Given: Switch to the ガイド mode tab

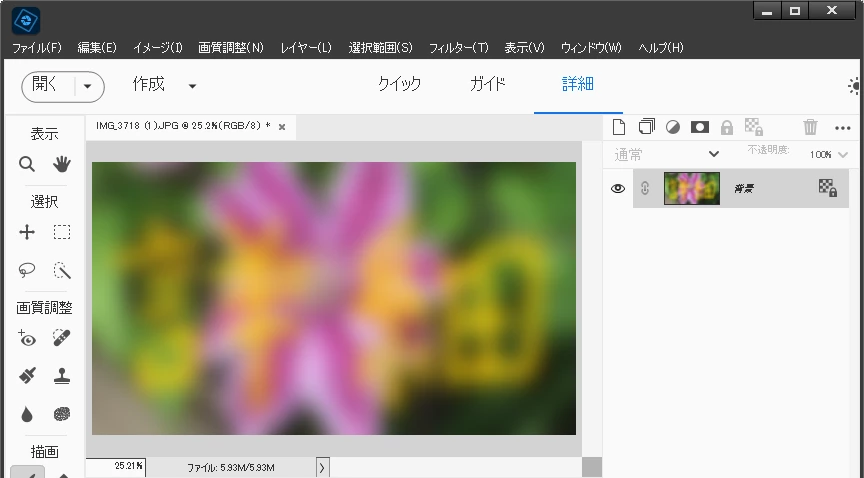Looking at the screenshot, I should tap(488, 84).
